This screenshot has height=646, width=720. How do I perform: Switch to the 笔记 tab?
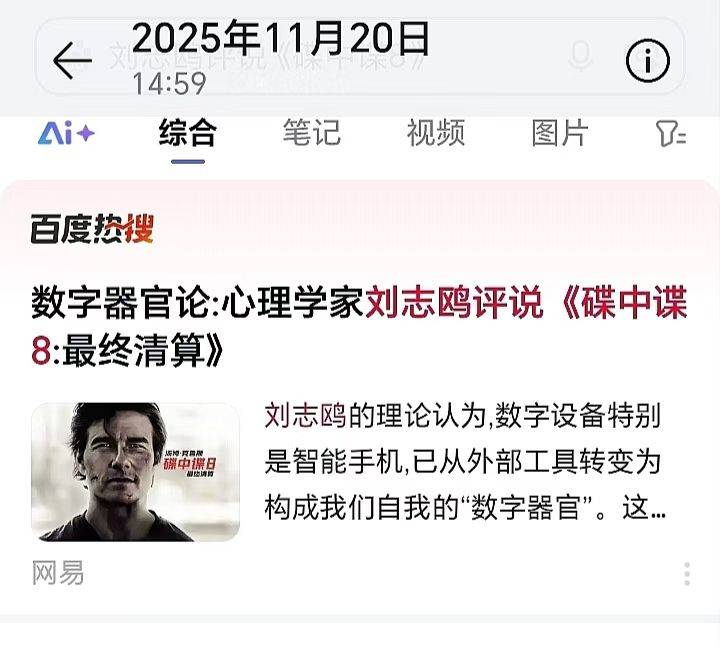point(312,133)
